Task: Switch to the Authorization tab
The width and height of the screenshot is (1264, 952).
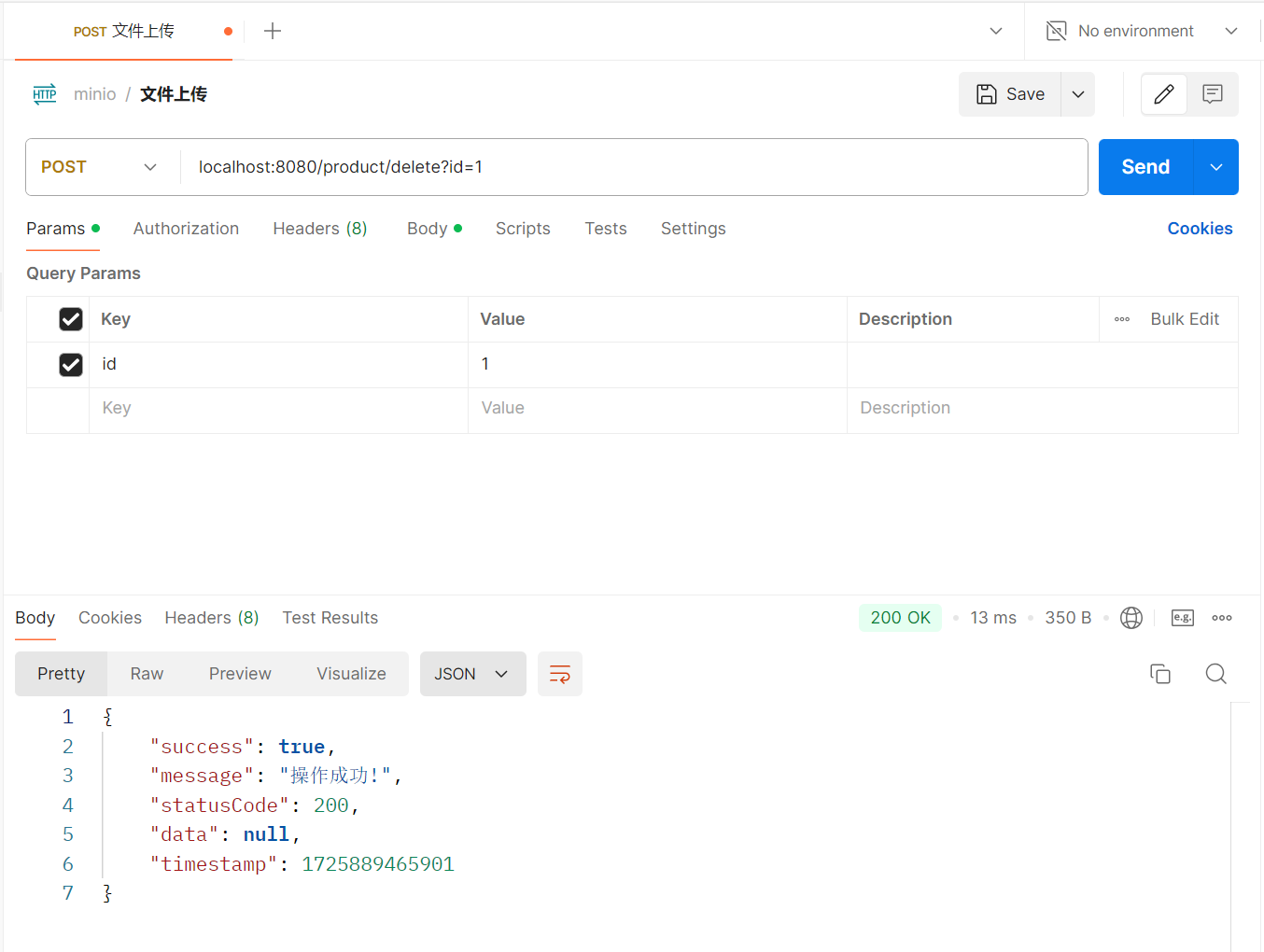Action: (x=186, y=229)
